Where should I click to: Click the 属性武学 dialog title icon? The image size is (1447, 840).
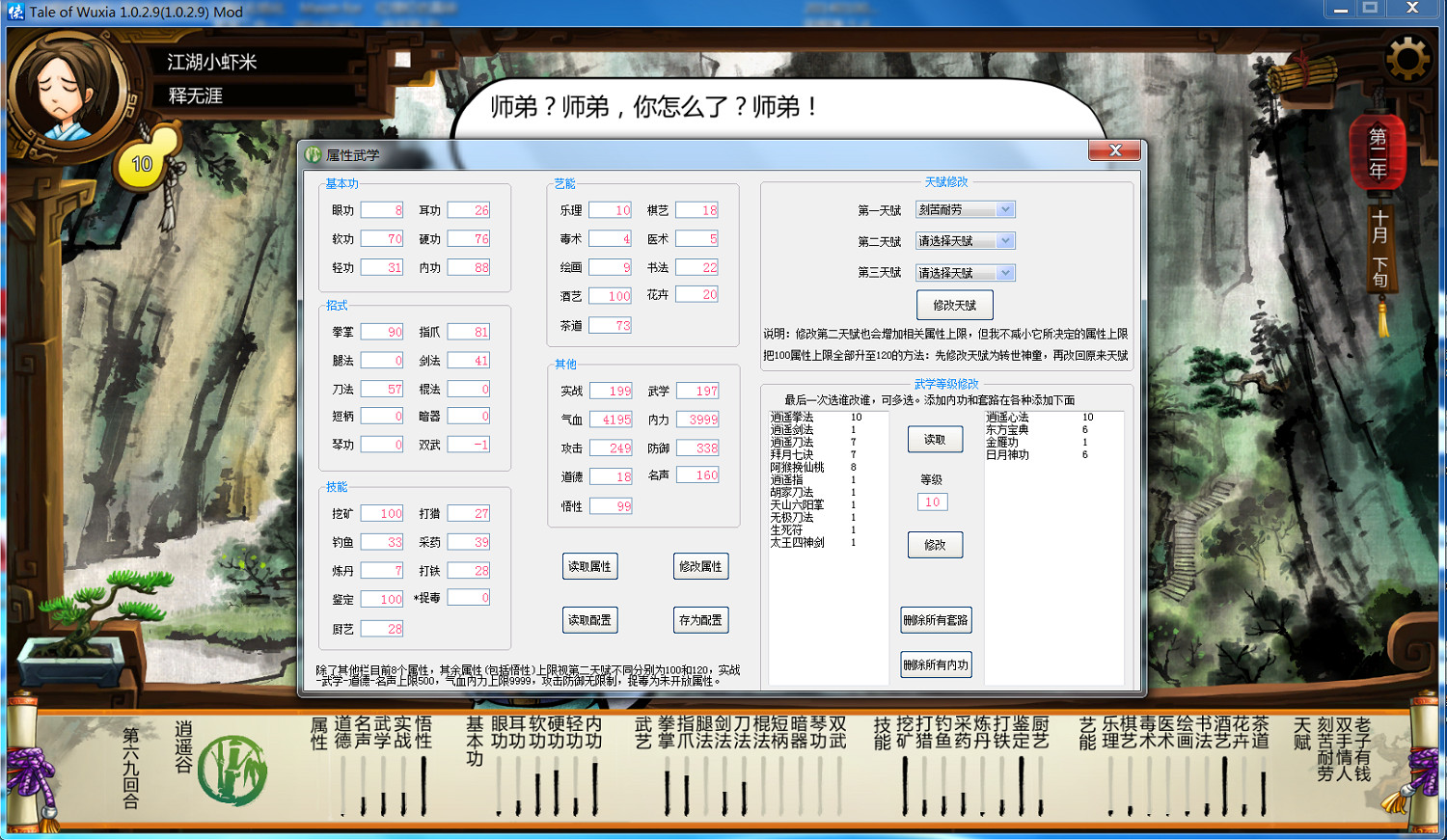pos(313,154)
